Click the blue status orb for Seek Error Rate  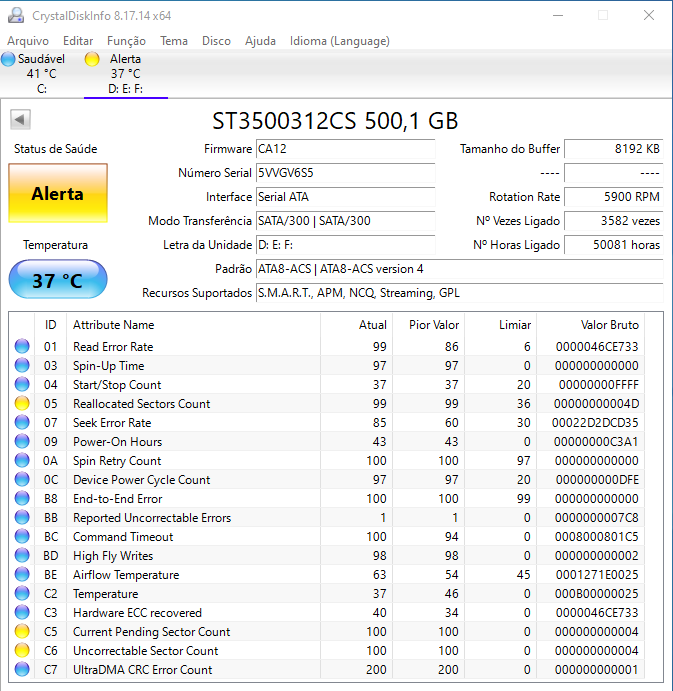point(22,422)
